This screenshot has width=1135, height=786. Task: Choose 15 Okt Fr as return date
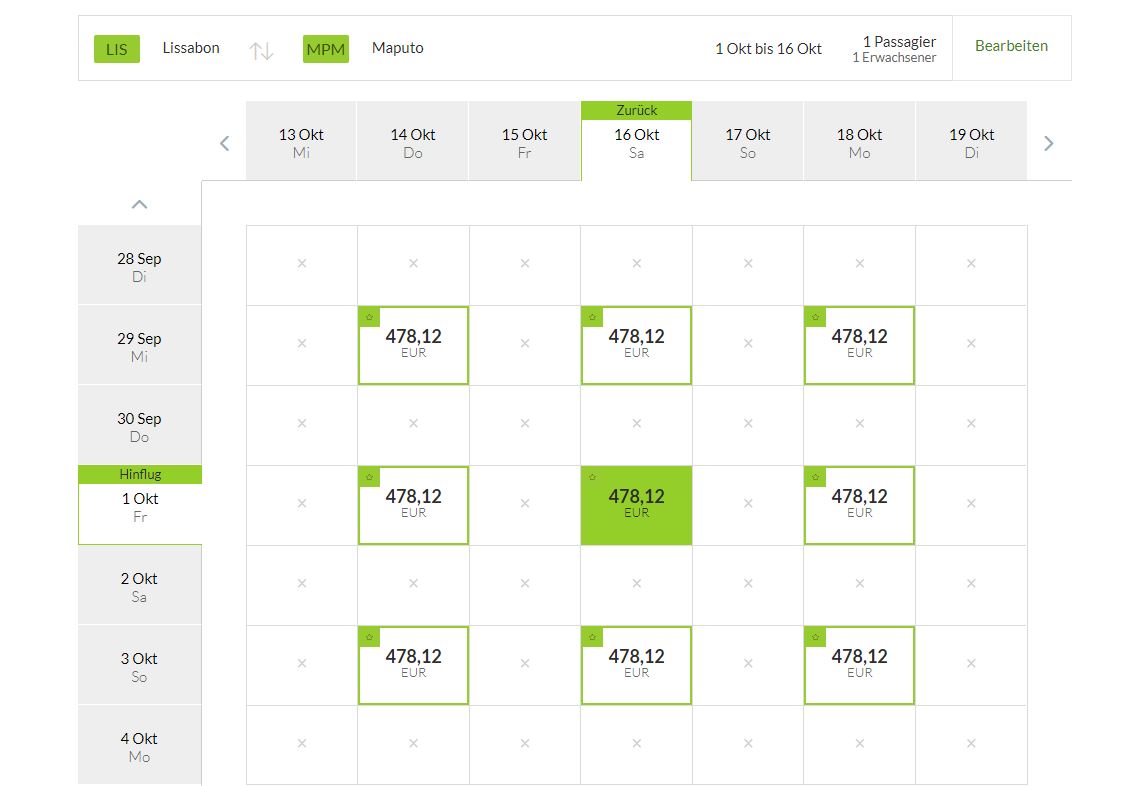(x=525, y=141)
